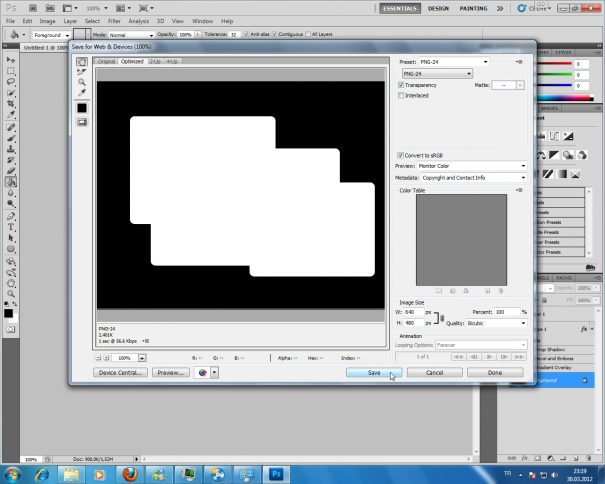Open the Metadata dropdown
This screenshot has width=605, height=484.
coord(473,178)
